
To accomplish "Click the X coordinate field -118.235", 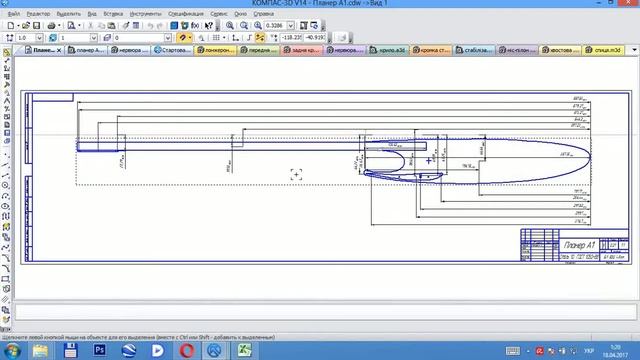I will (291, 38).
